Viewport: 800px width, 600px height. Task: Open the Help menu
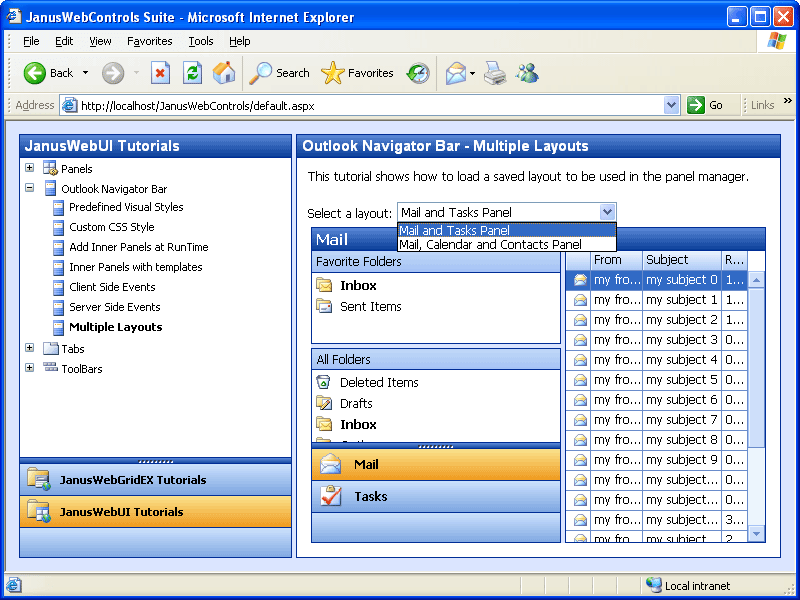[239, 41]
